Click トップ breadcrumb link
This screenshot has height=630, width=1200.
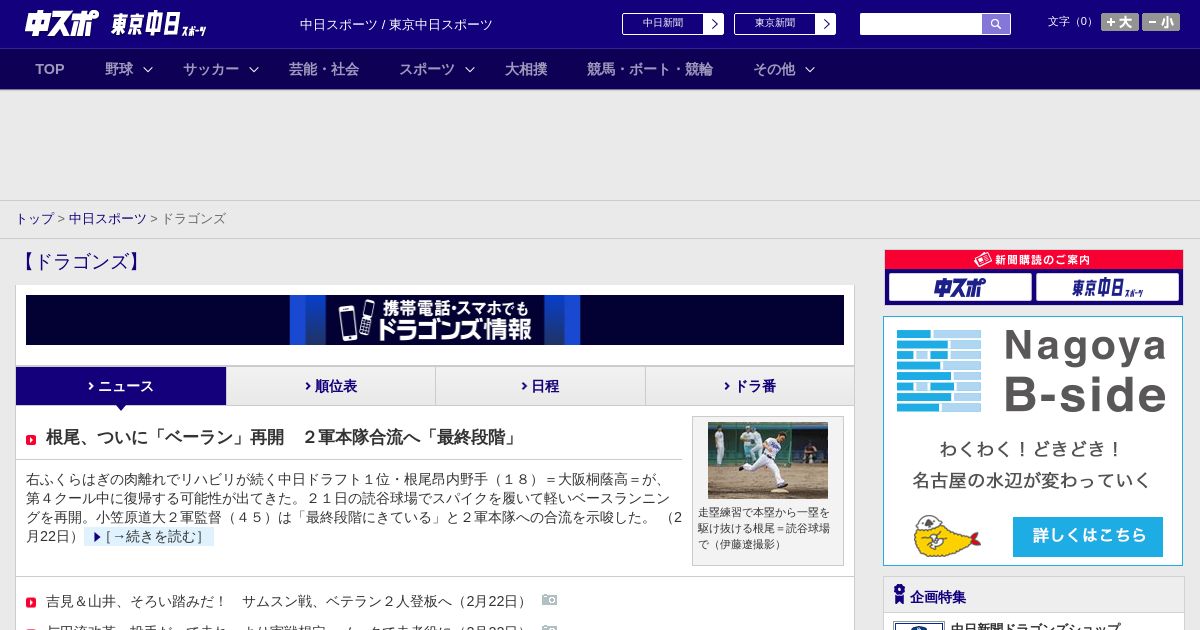coord(34,218)
